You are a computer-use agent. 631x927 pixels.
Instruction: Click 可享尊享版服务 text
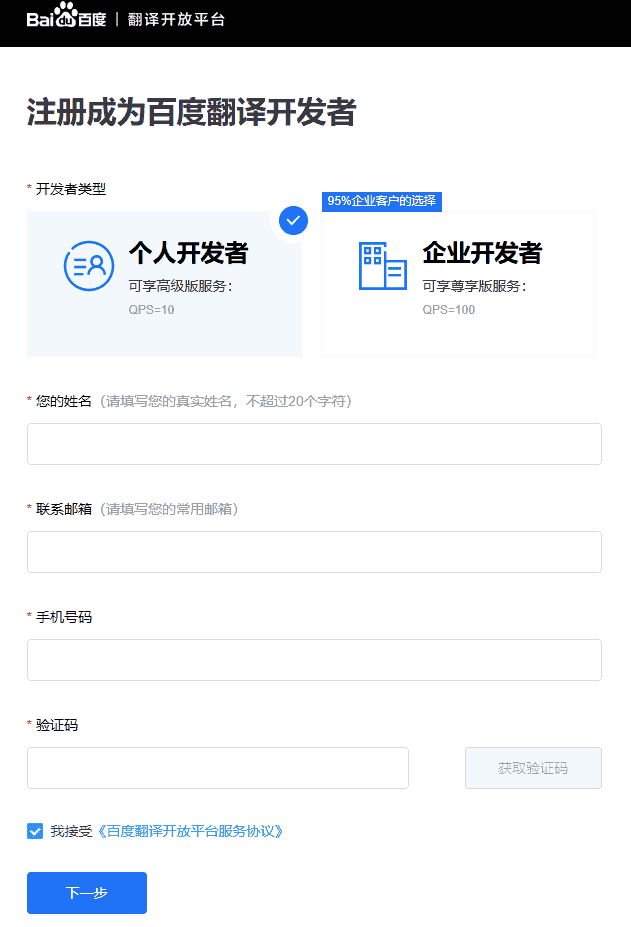coord(474,286)
